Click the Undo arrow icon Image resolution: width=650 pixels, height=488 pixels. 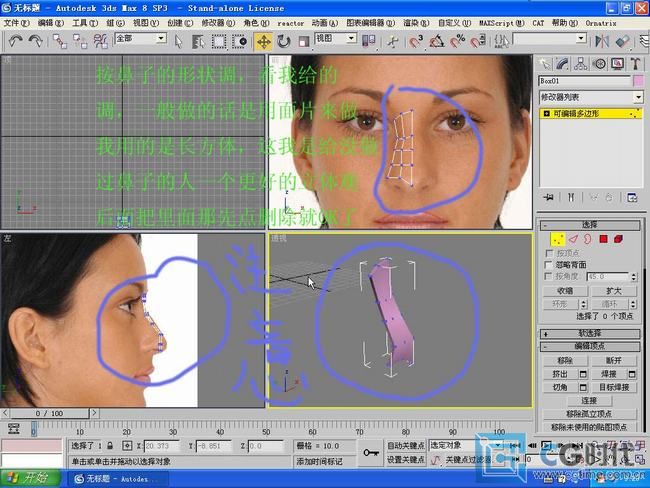coord(16,41)
